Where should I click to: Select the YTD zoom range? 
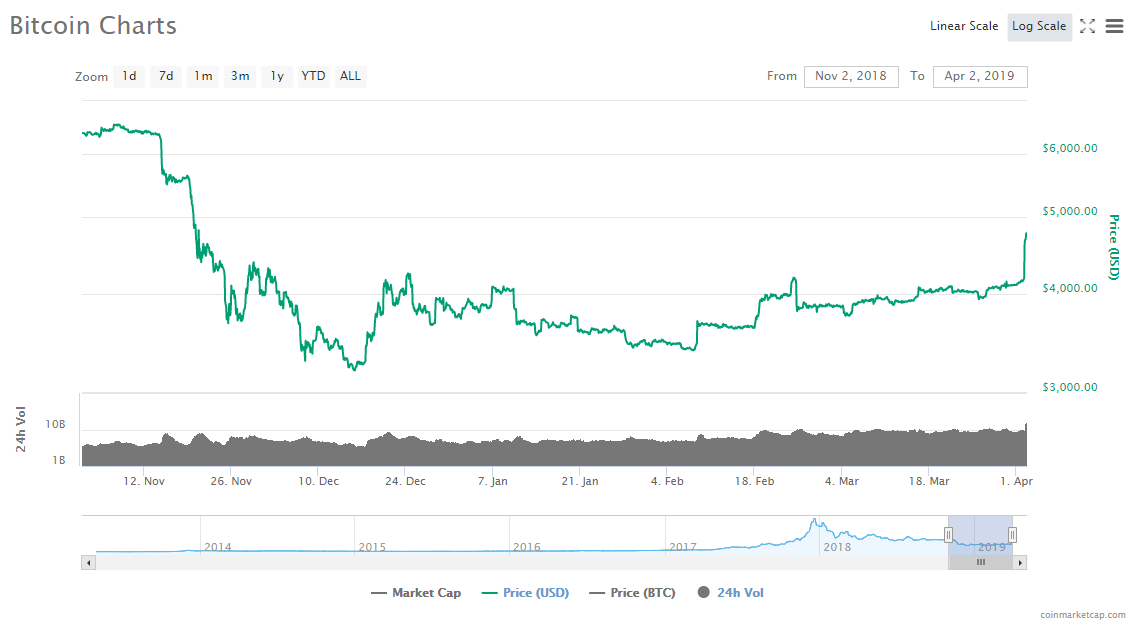[313, 76]
